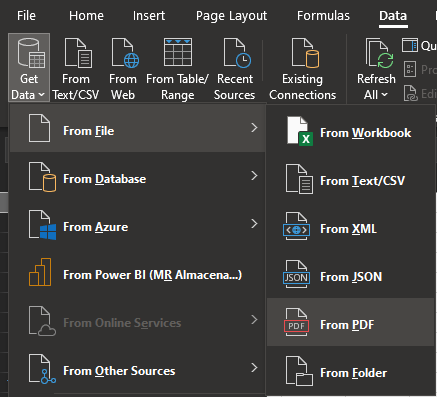437x397 pixels.
Task: Open the Page Layout tab
Action: point(231,16)
